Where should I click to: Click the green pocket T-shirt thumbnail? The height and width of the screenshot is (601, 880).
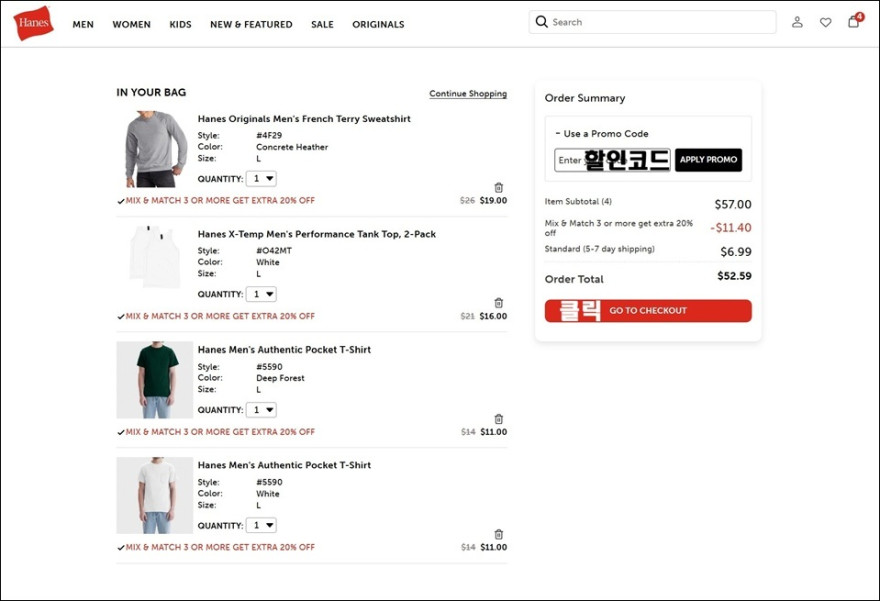point(155,380)
